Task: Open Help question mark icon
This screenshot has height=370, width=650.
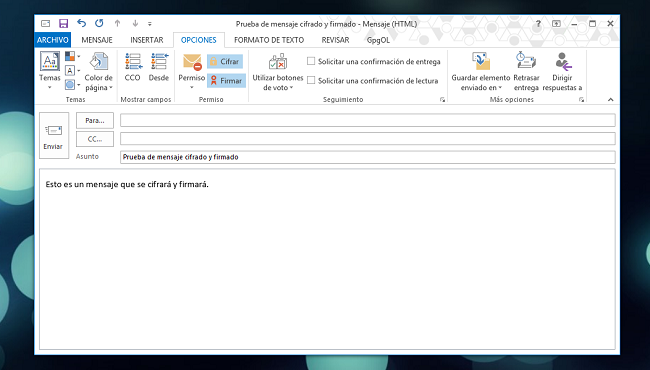Action: (538, 24)
